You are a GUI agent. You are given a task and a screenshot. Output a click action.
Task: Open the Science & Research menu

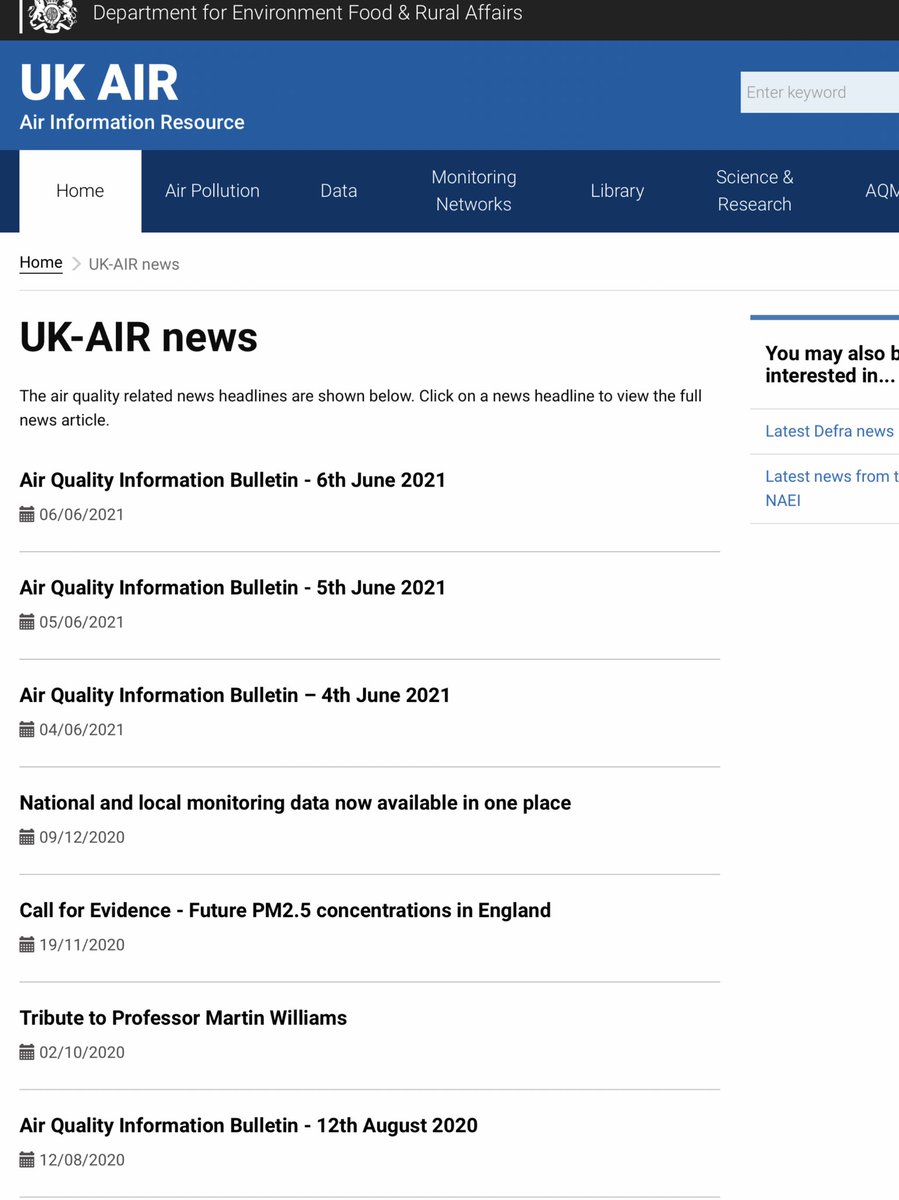pos(754,191)
